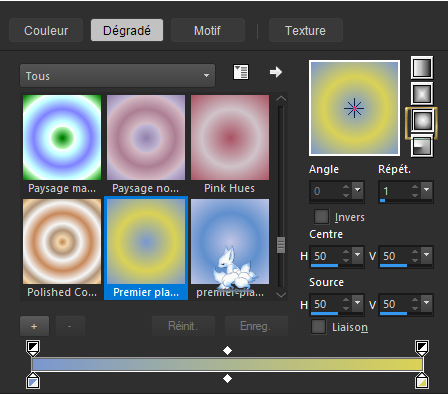Click the Source H input field

point(326,304)
